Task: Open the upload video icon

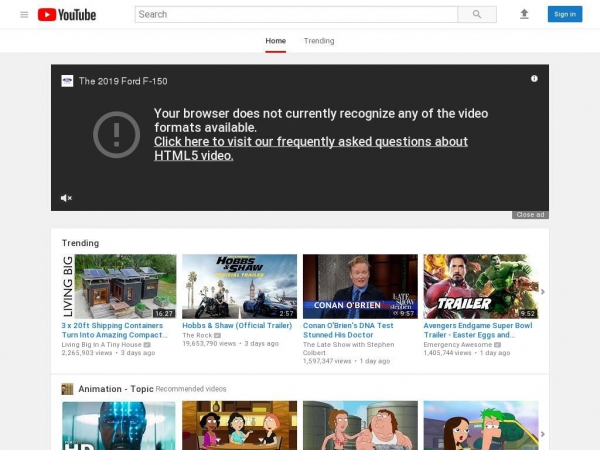Action: click(x=524, y=14)
